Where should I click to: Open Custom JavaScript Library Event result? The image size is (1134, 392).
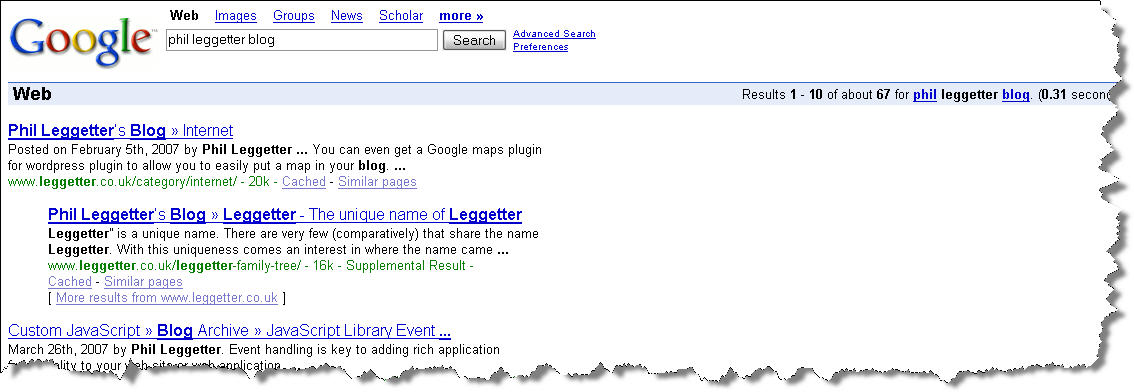(x=229, y=331)
